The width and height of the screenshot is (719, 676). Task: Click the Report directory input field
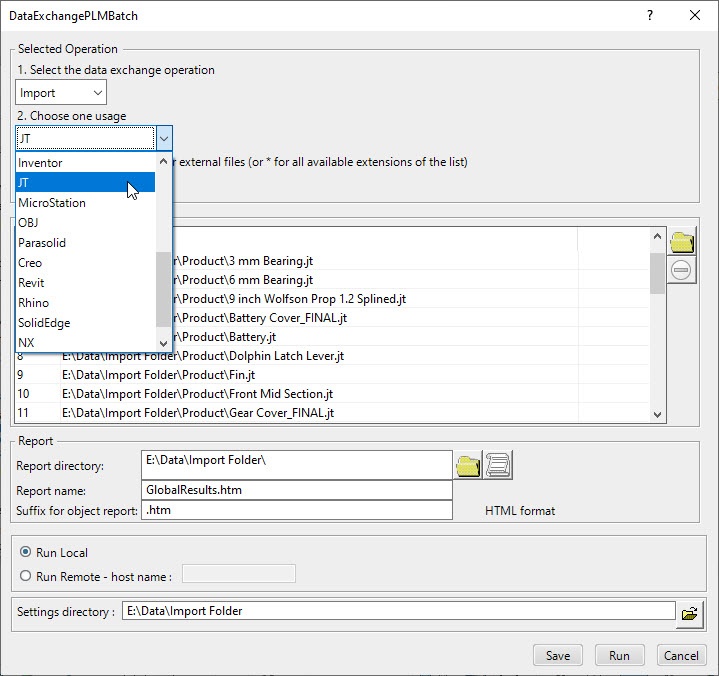[297, 465]
